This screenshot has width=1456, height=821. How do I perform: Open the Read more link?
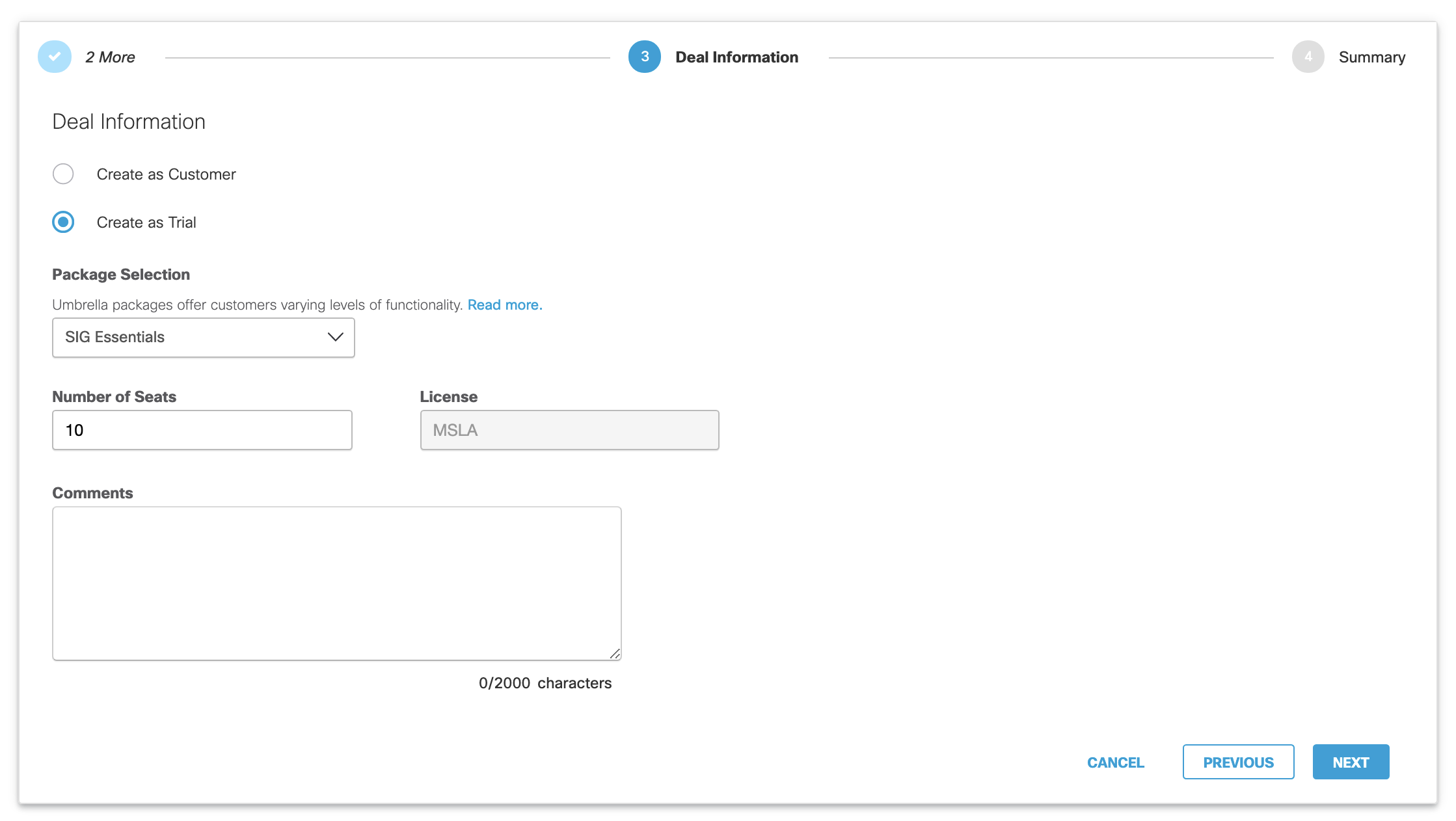504,305
